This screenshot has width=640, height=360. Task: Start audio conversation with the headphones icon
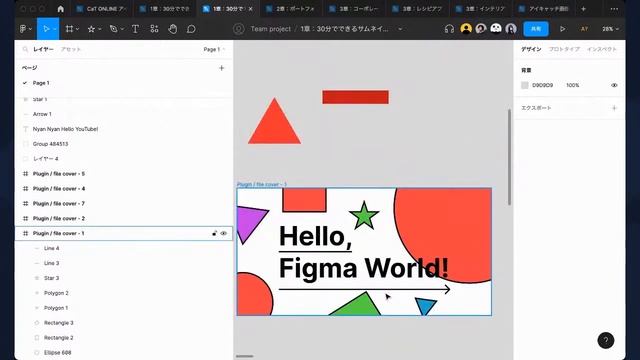(x=449, y=29)
